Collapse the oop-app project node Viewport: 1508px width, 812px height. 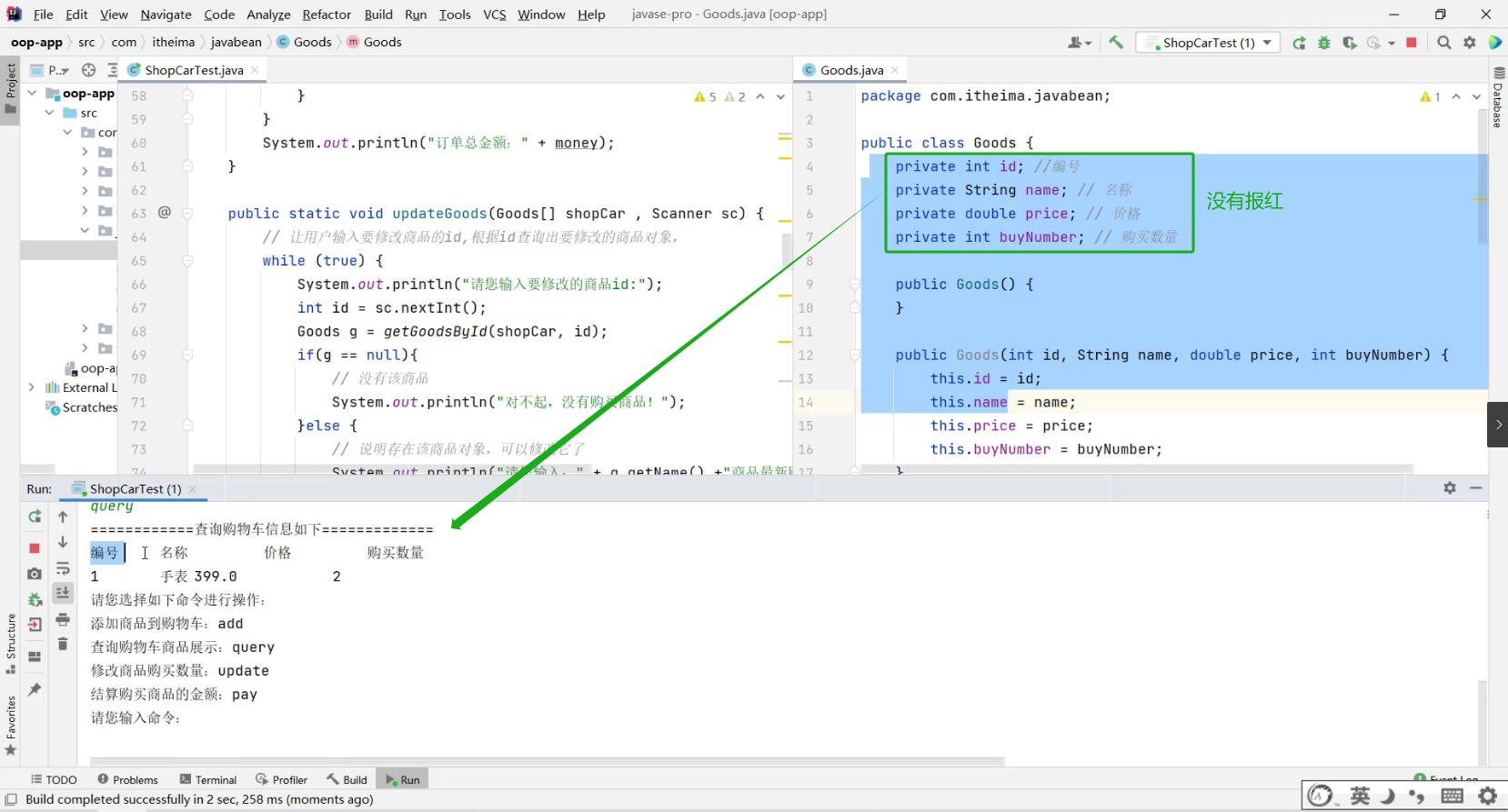click(32, 93)
